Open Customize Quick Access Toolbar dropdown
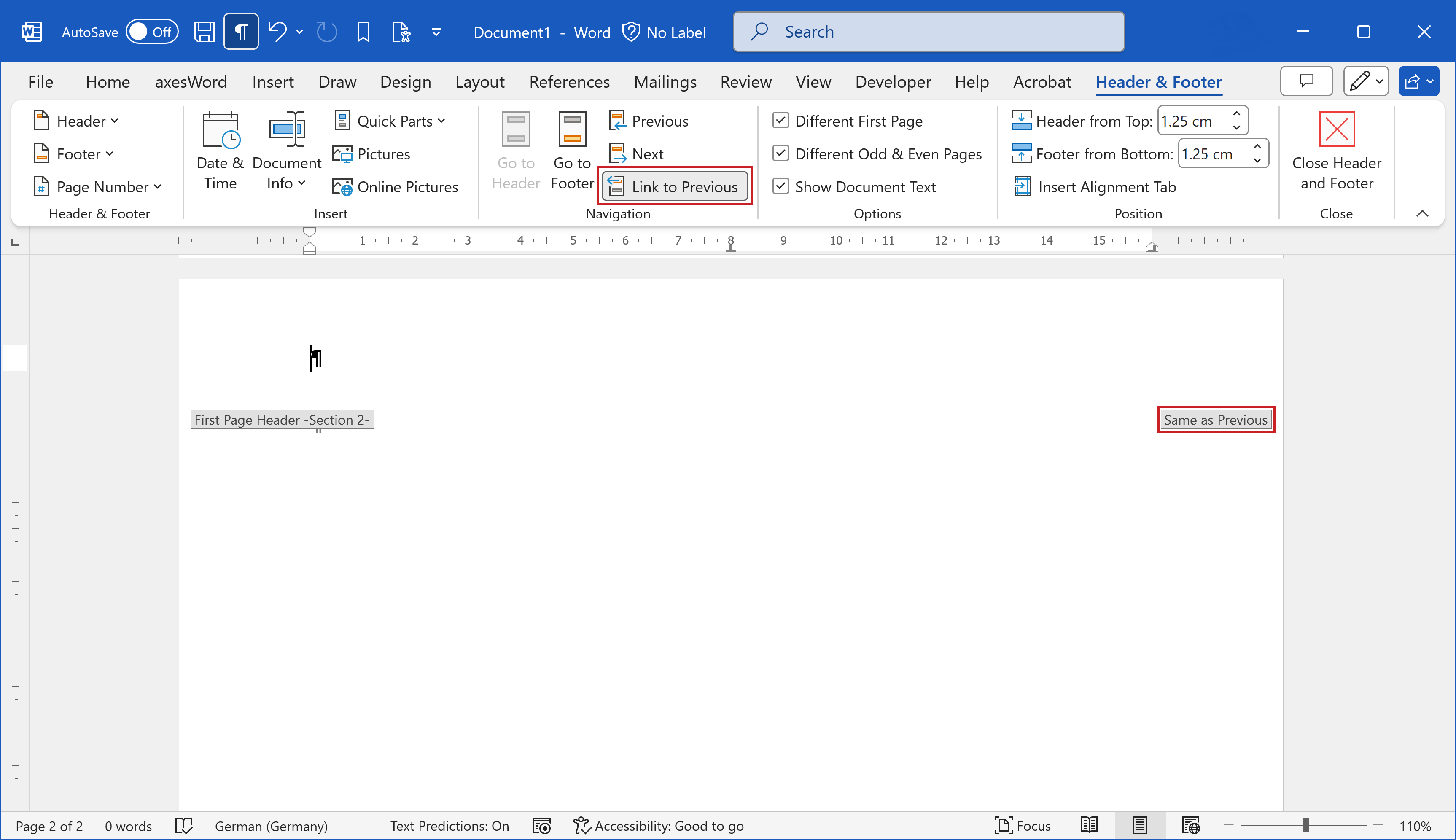This screenshot has width=1456, height=840. click(x=436, y=32)
